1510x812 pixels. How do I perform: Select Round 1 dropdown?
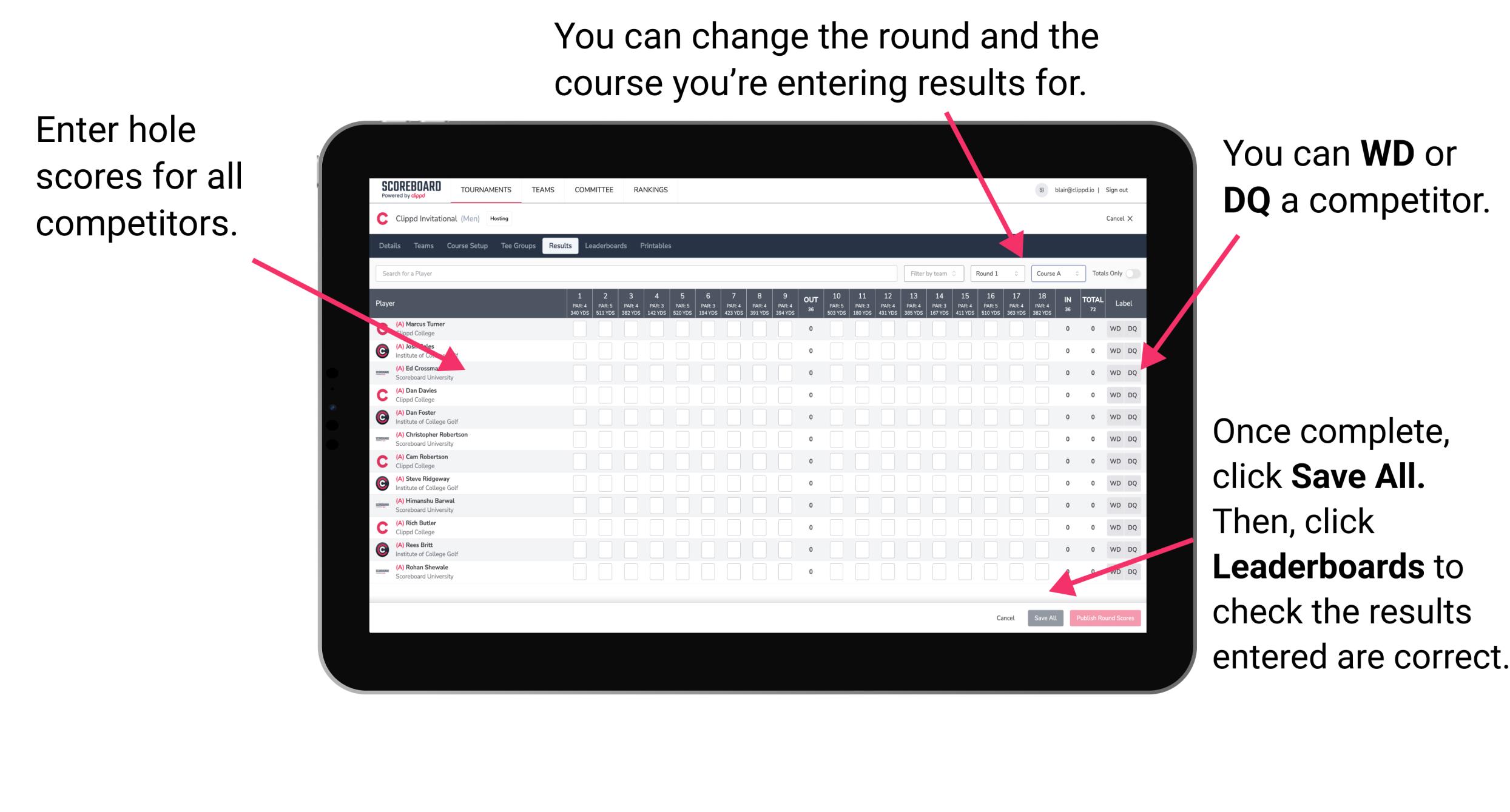[x=990, y=273]
